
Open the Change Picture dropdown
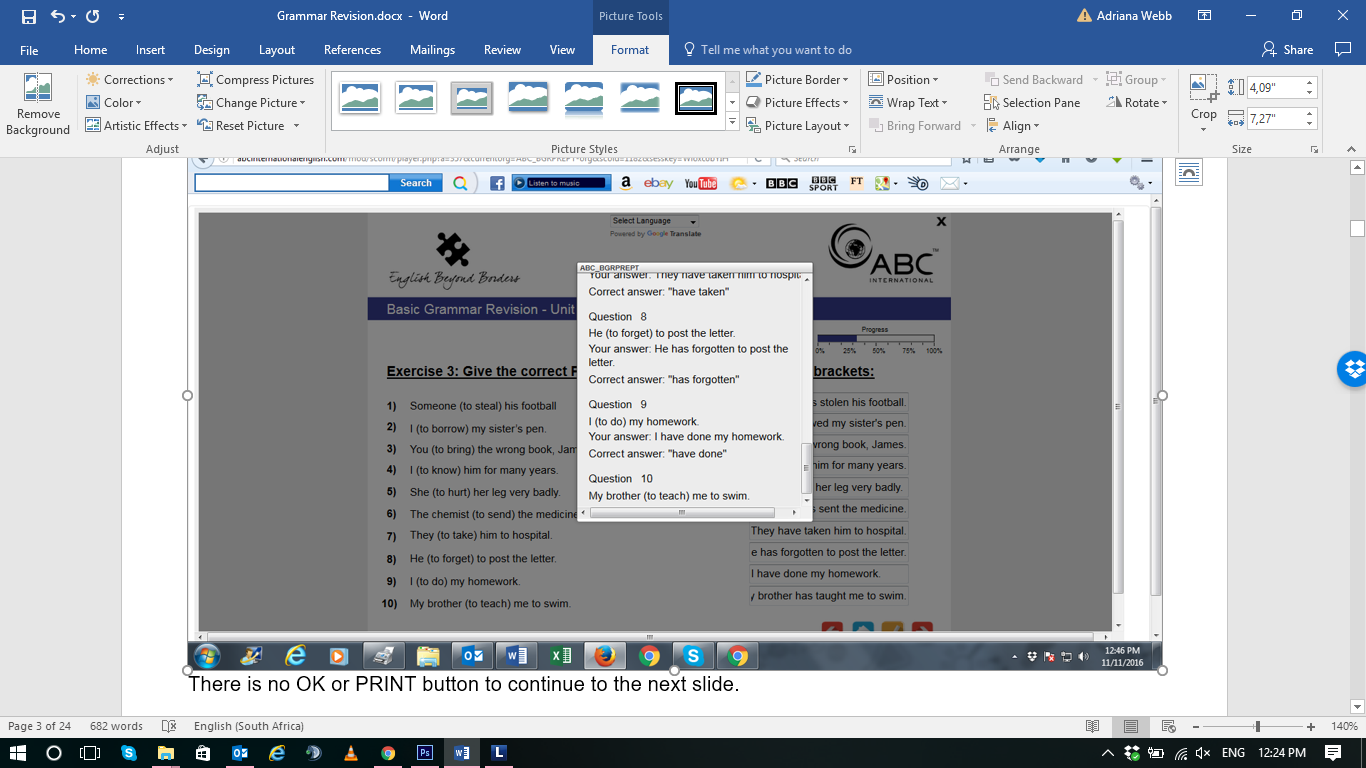(252, 103)
